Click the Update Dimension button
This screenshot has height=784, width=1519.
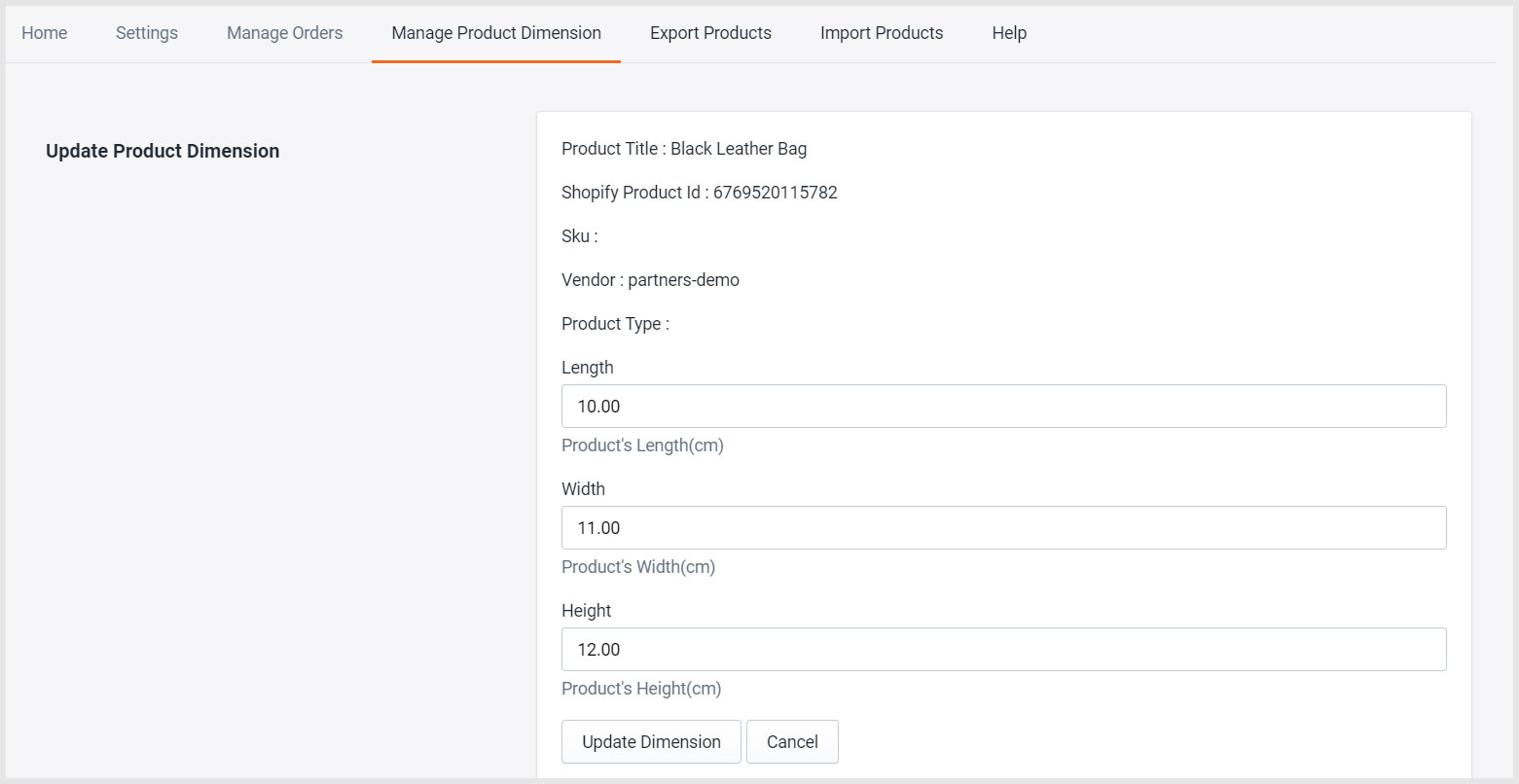pos(651,741)
